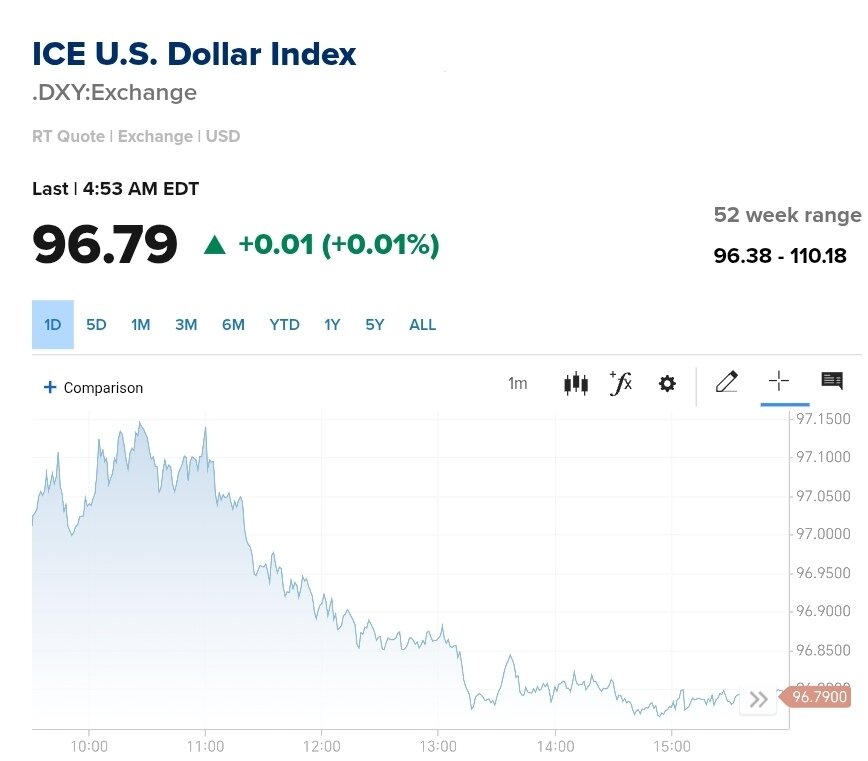Show the 5Y range chart
This screenshot has height=761, width=868.
(x=374, y=324)
